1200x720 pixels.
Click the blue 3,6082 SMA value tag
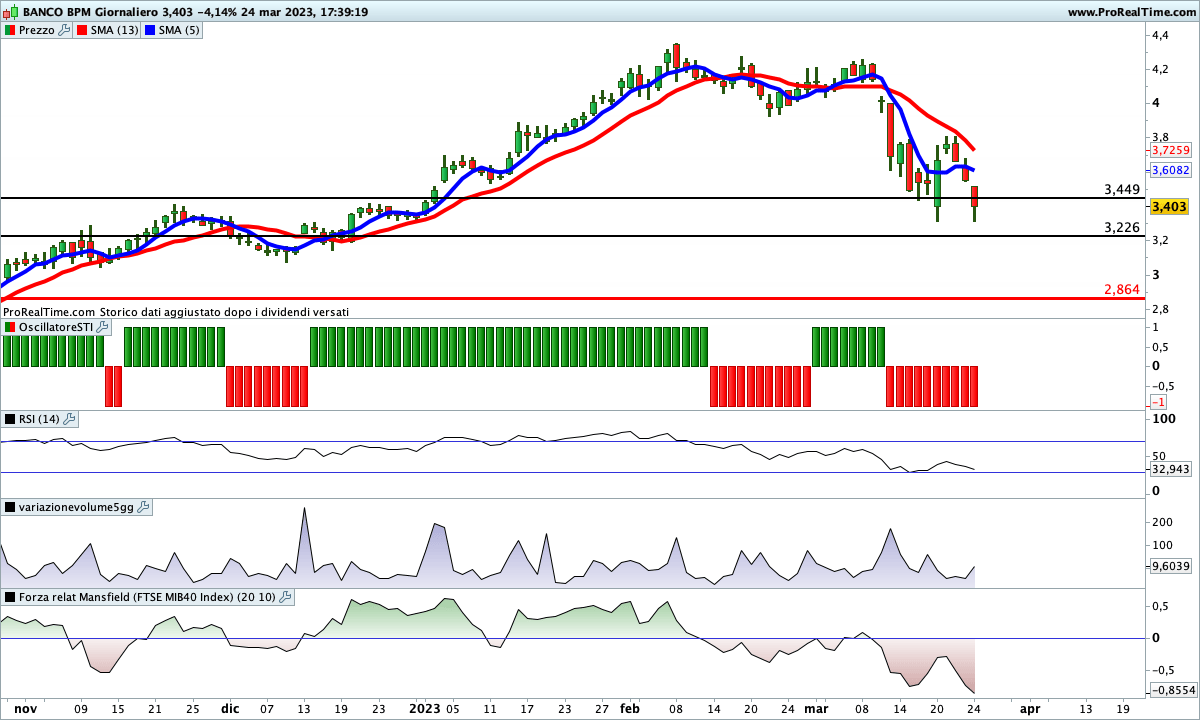pos(1169,170)
